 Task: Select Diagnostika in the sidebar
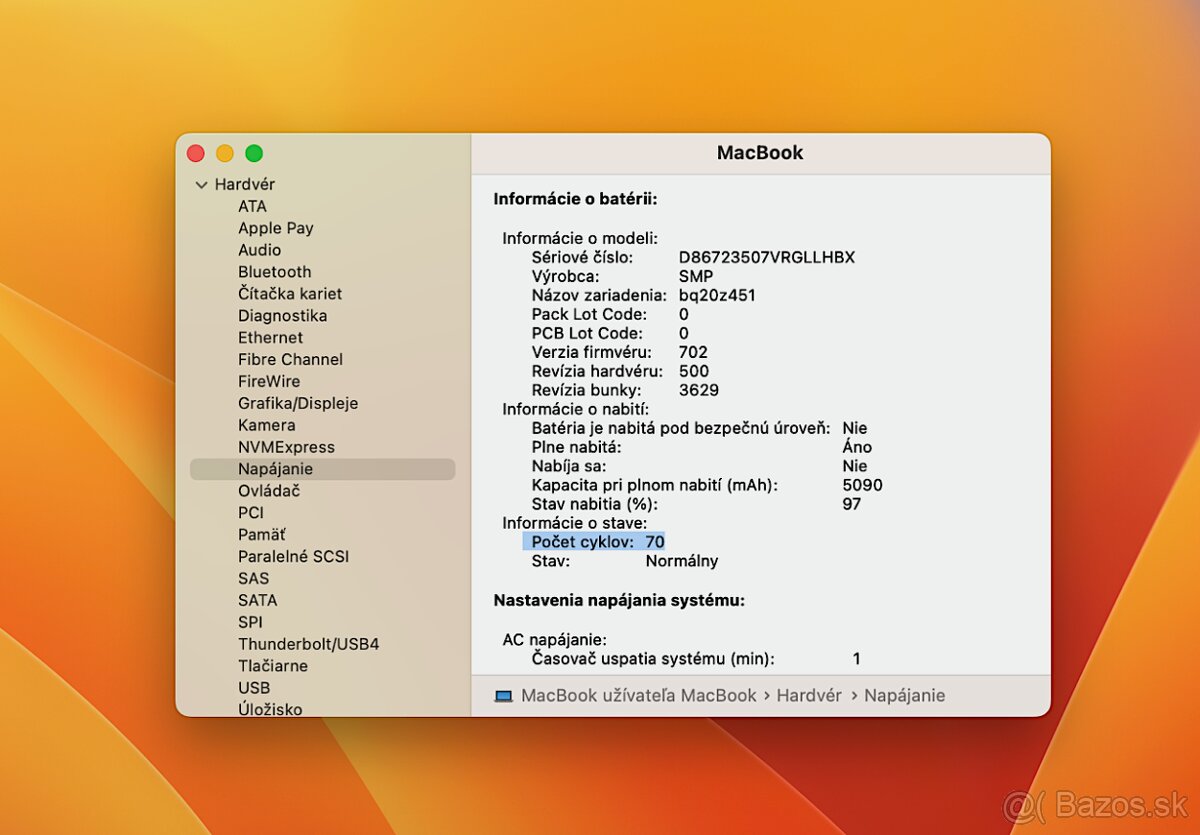283,315
